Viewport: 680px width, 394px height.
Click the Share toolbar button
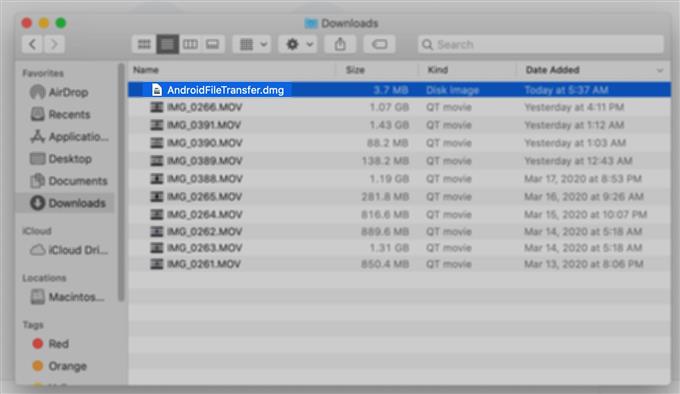340,44
